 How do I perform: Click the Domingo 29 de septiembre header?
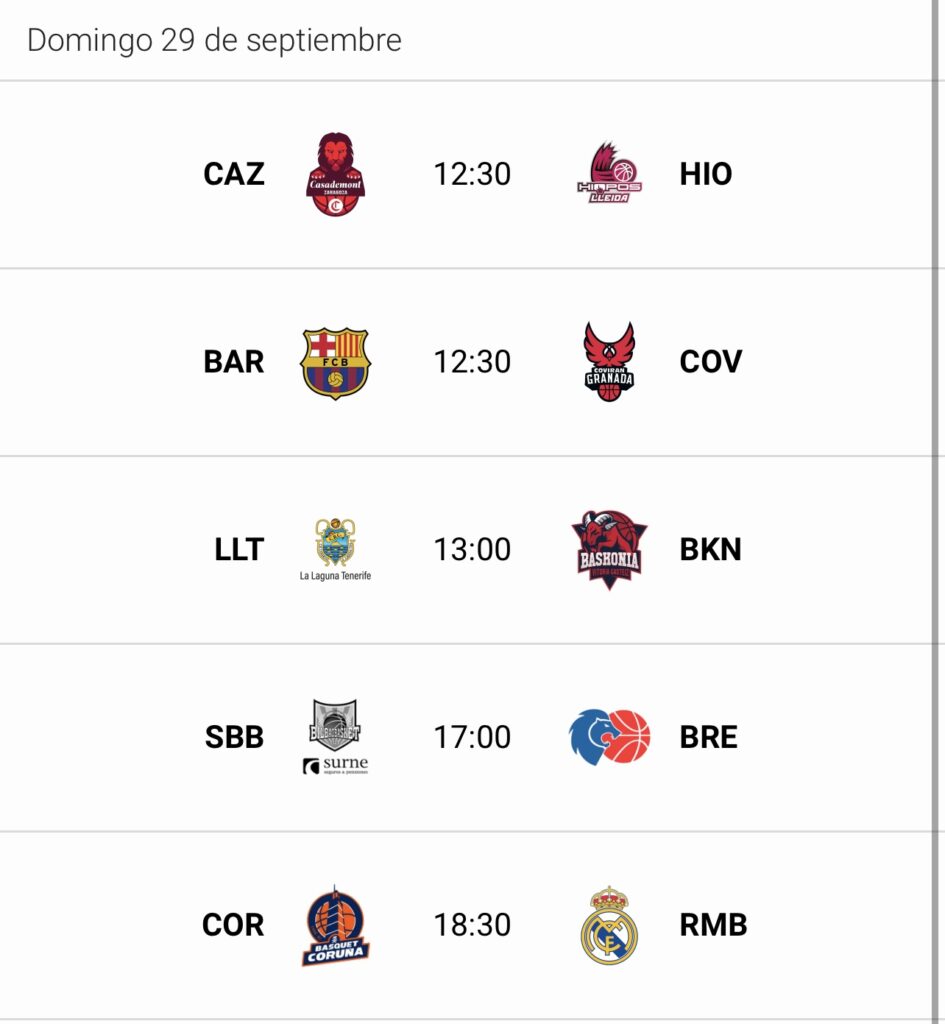(214, 40)
